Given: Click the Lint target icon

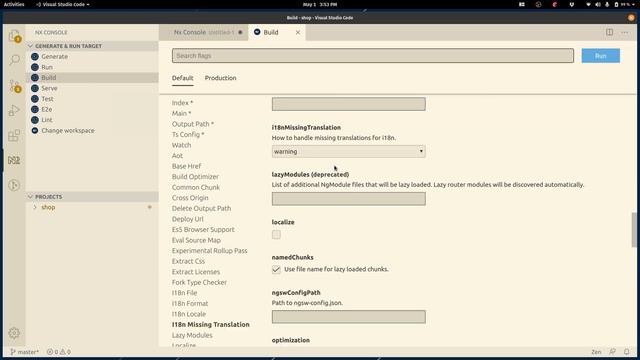Looking at the screenshot, I should 35,120.
